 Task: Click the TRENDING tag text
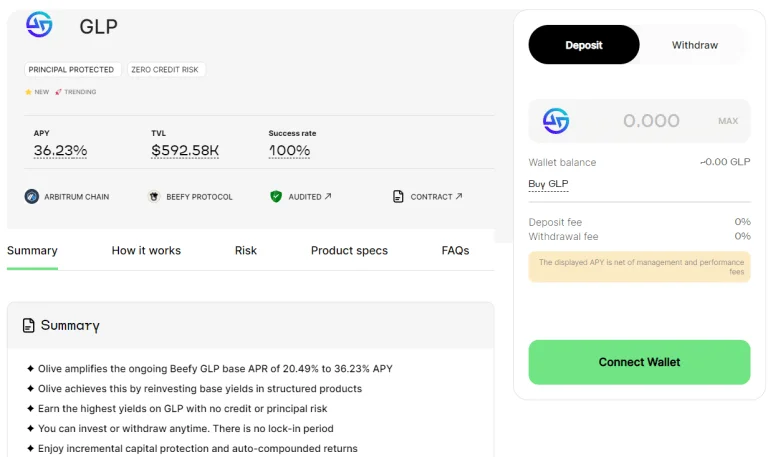[80, 92]
